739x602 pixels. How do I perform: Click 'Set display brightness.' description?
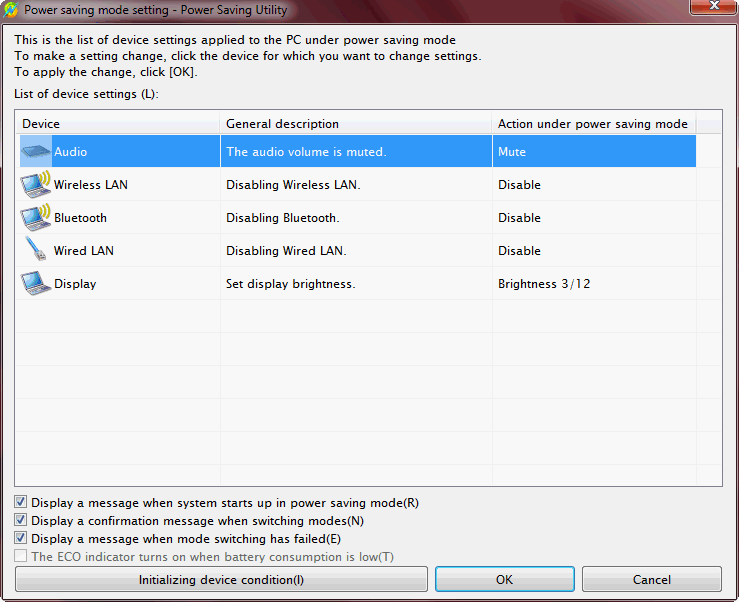(x=291, y=284)
